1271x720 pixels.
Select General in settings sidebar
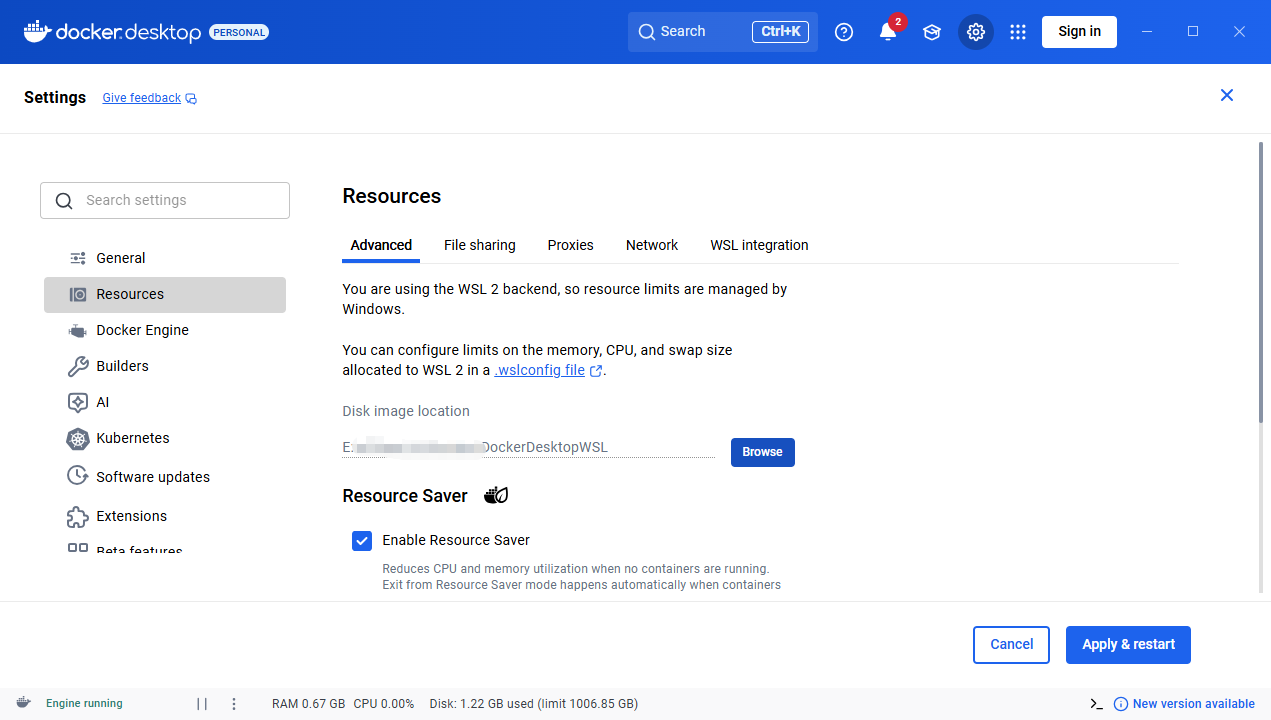pos(165,258)
